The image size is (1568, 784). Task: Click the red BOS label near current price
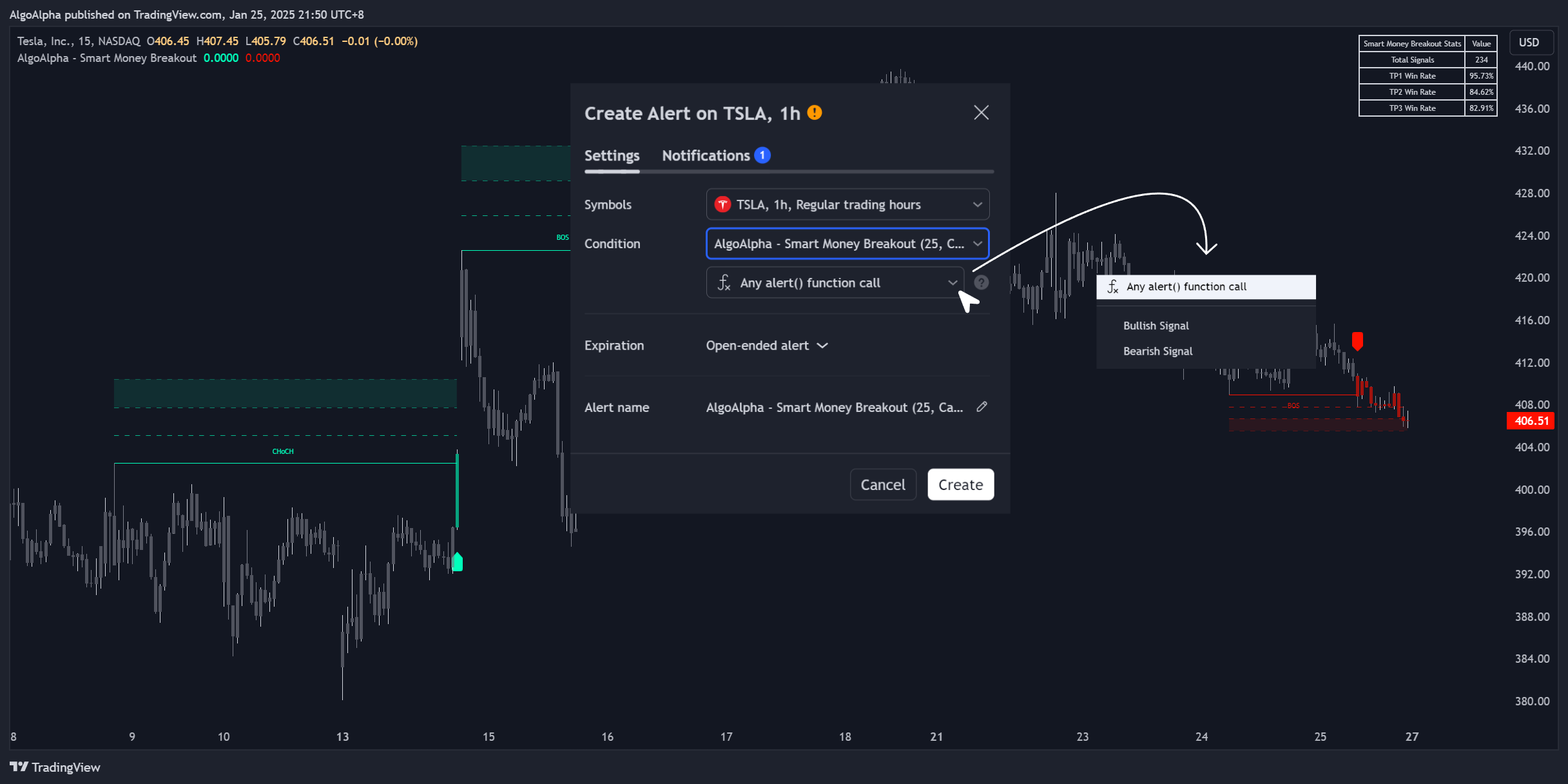pyautogui.click(x=1293, y=406)
